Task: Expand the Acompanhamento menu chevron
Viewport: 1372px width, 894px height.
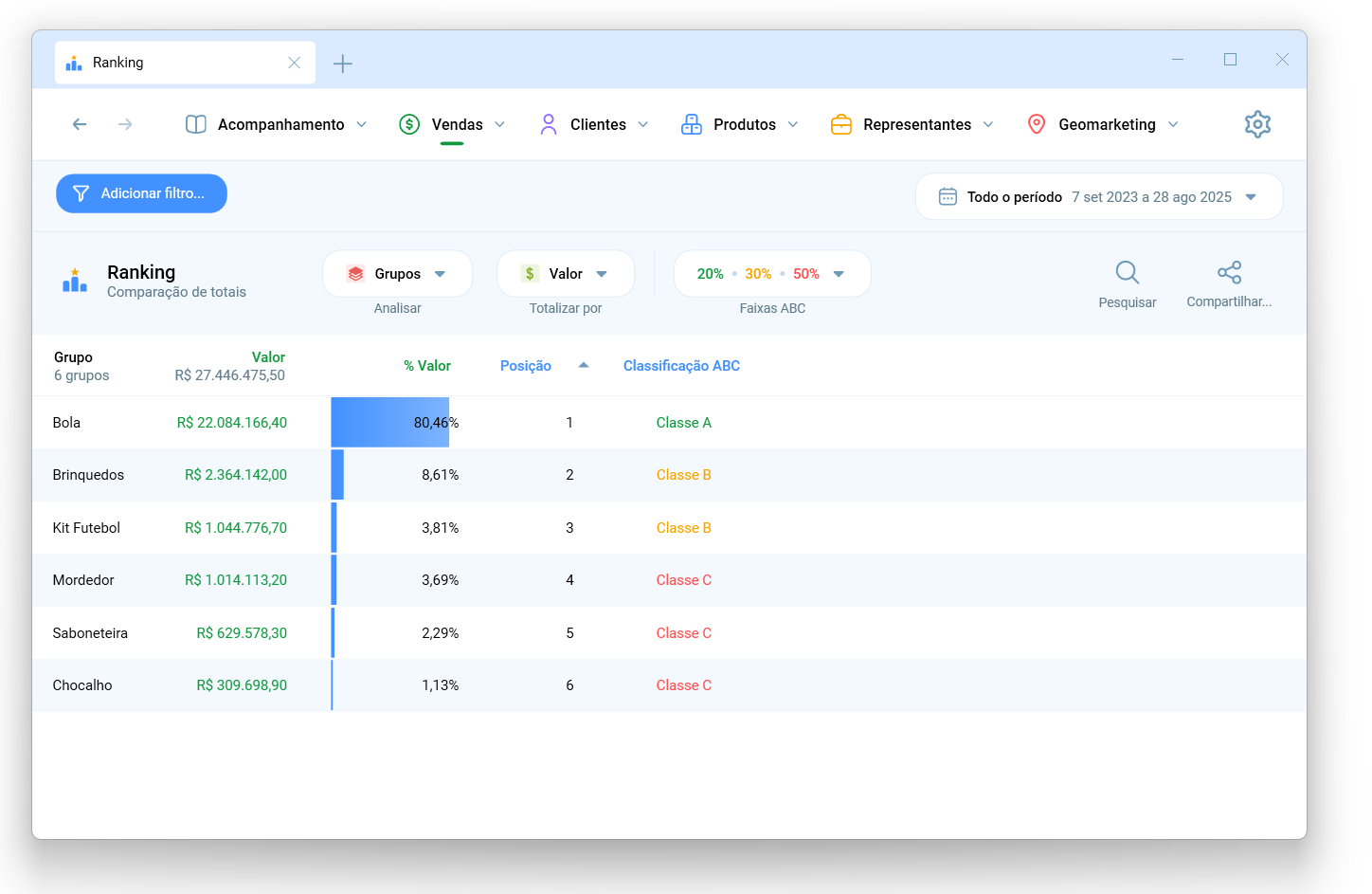Action: 361,124
